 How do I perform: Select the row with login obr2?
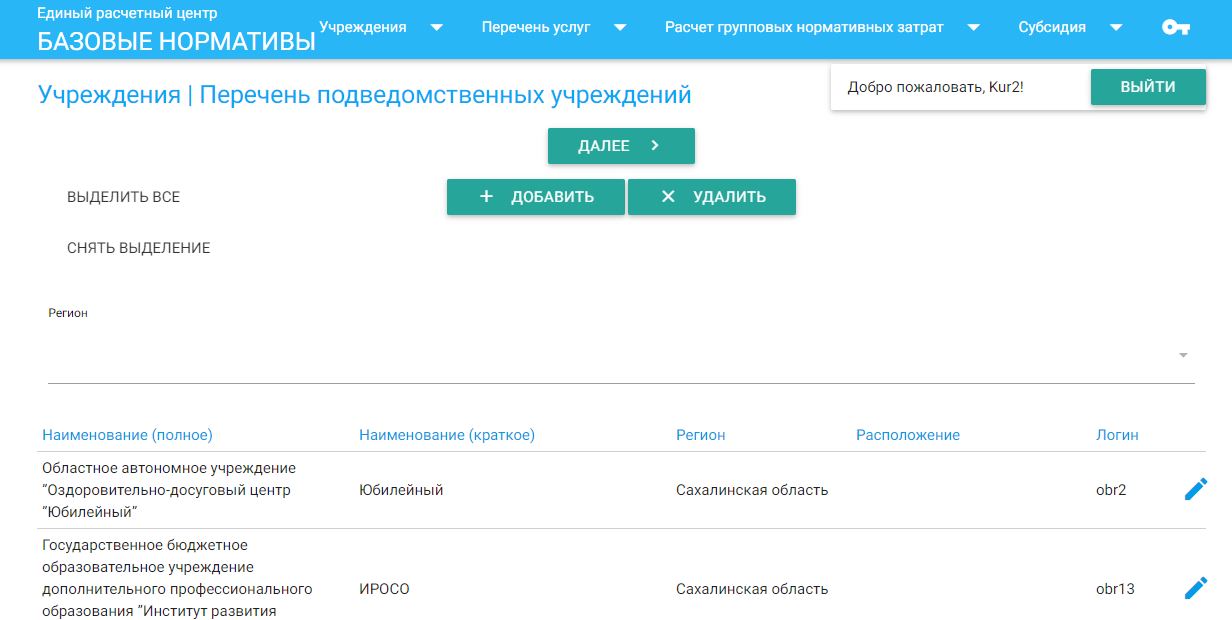[600, 490]
